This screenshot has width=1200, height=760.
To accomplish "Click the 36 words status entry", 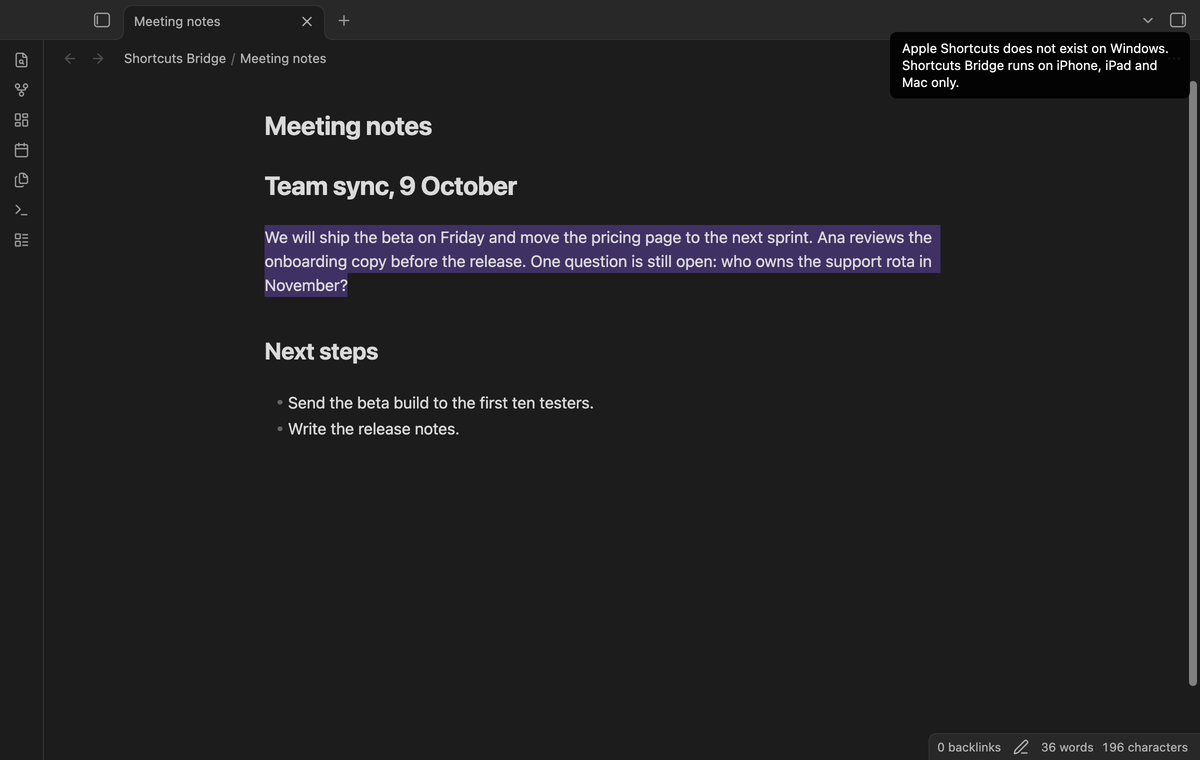I will pos(1067,747).
